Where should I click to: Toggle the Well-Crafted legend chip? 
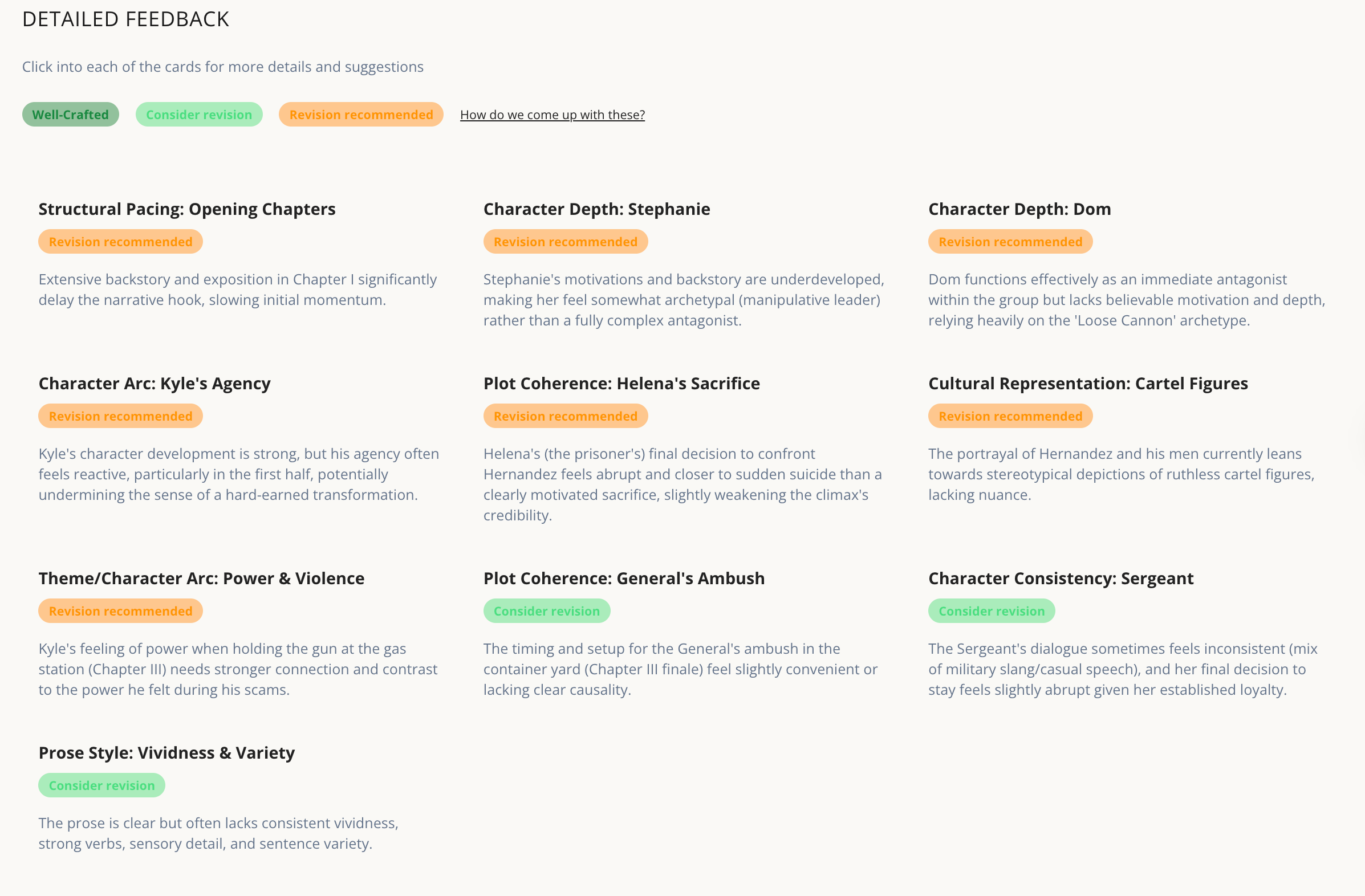pyautogui.click(x=70, y=115)
